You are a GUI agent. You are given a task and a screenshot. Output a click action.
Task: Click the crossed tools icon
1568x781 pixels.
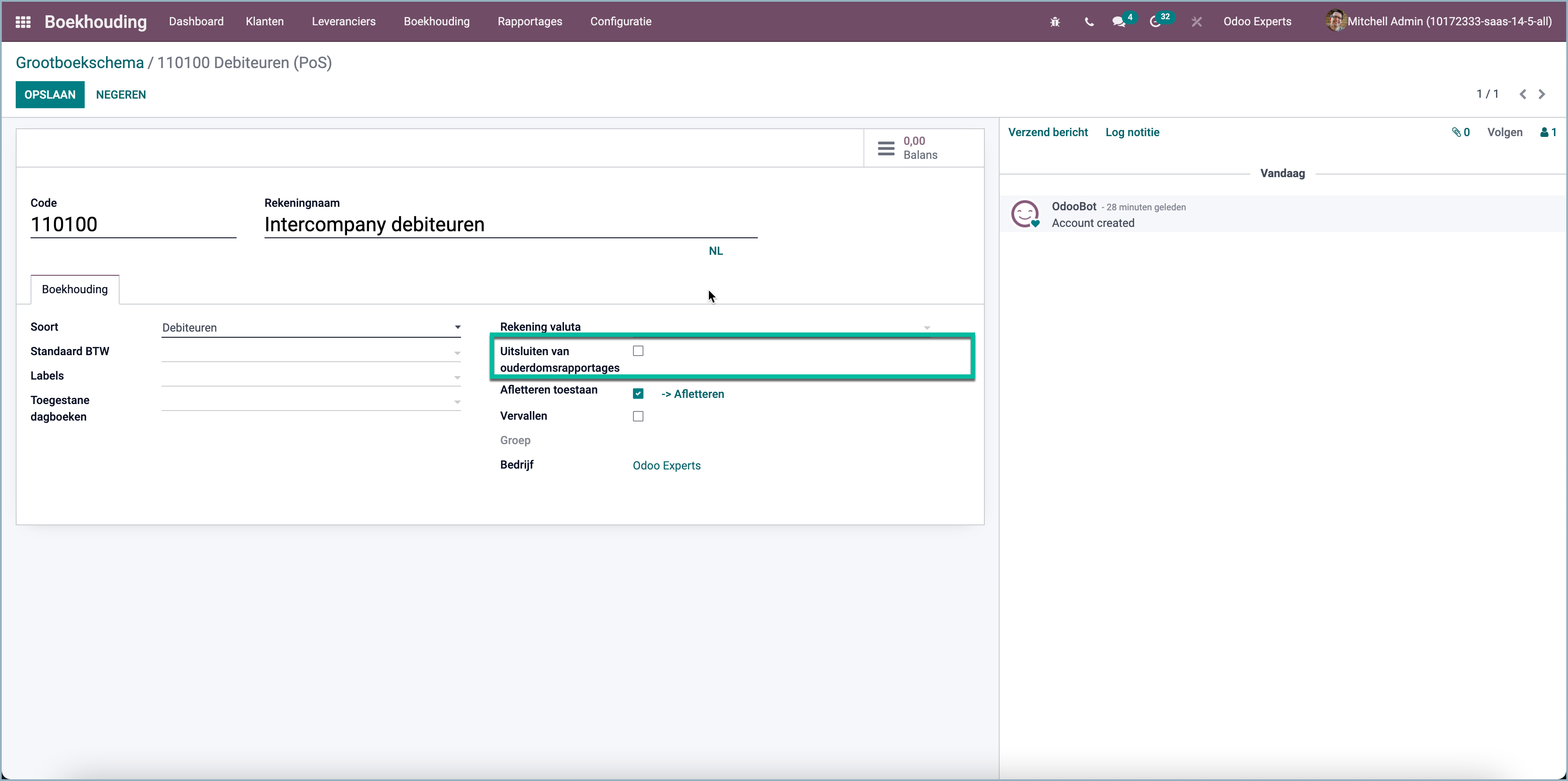1196,22
